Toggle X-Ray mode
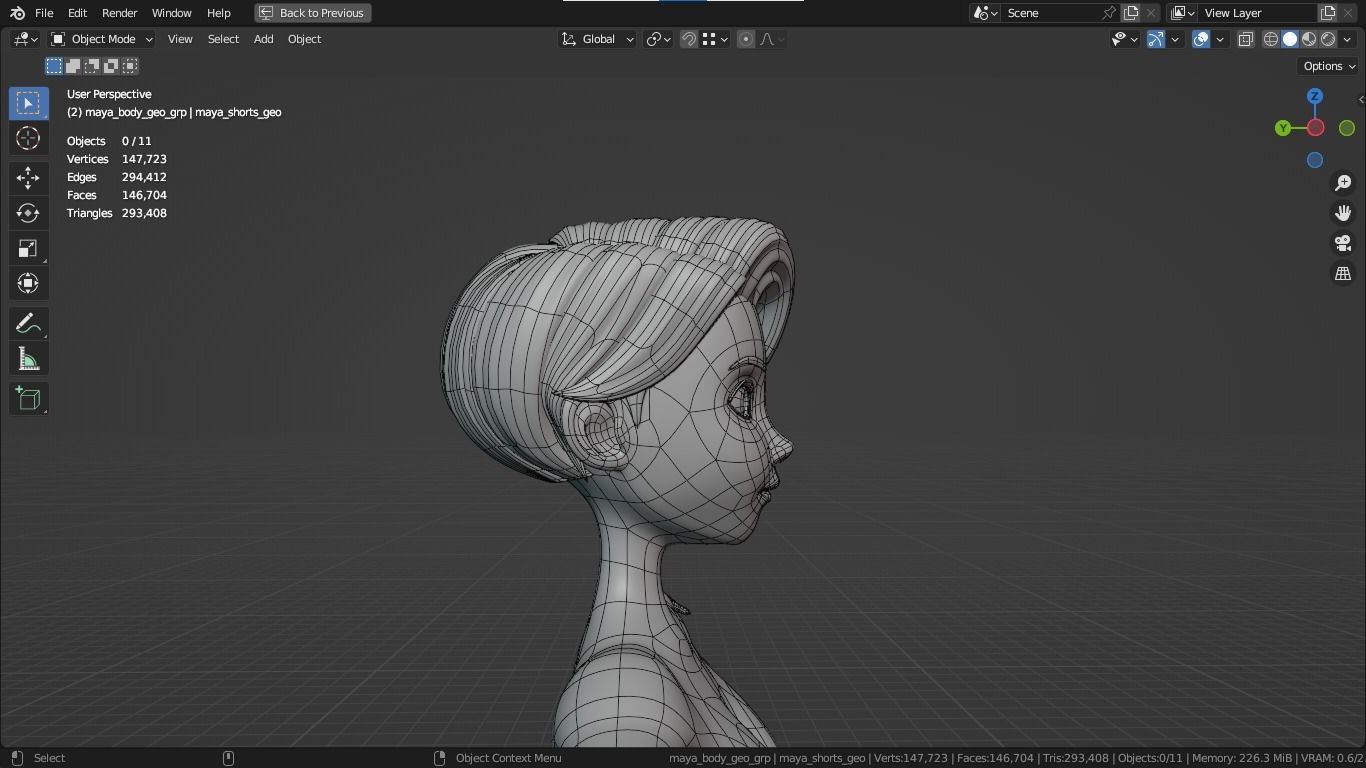 1246,39
